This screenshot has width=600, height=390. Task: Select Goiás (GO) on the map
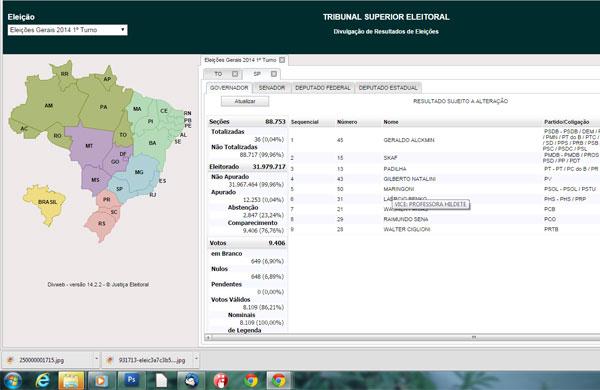pyautogui.click(x=114, y=162)
